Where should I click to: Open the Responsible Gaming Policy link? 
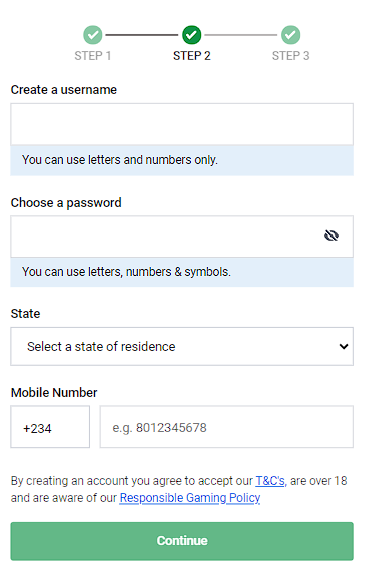[x=190, y=498]
